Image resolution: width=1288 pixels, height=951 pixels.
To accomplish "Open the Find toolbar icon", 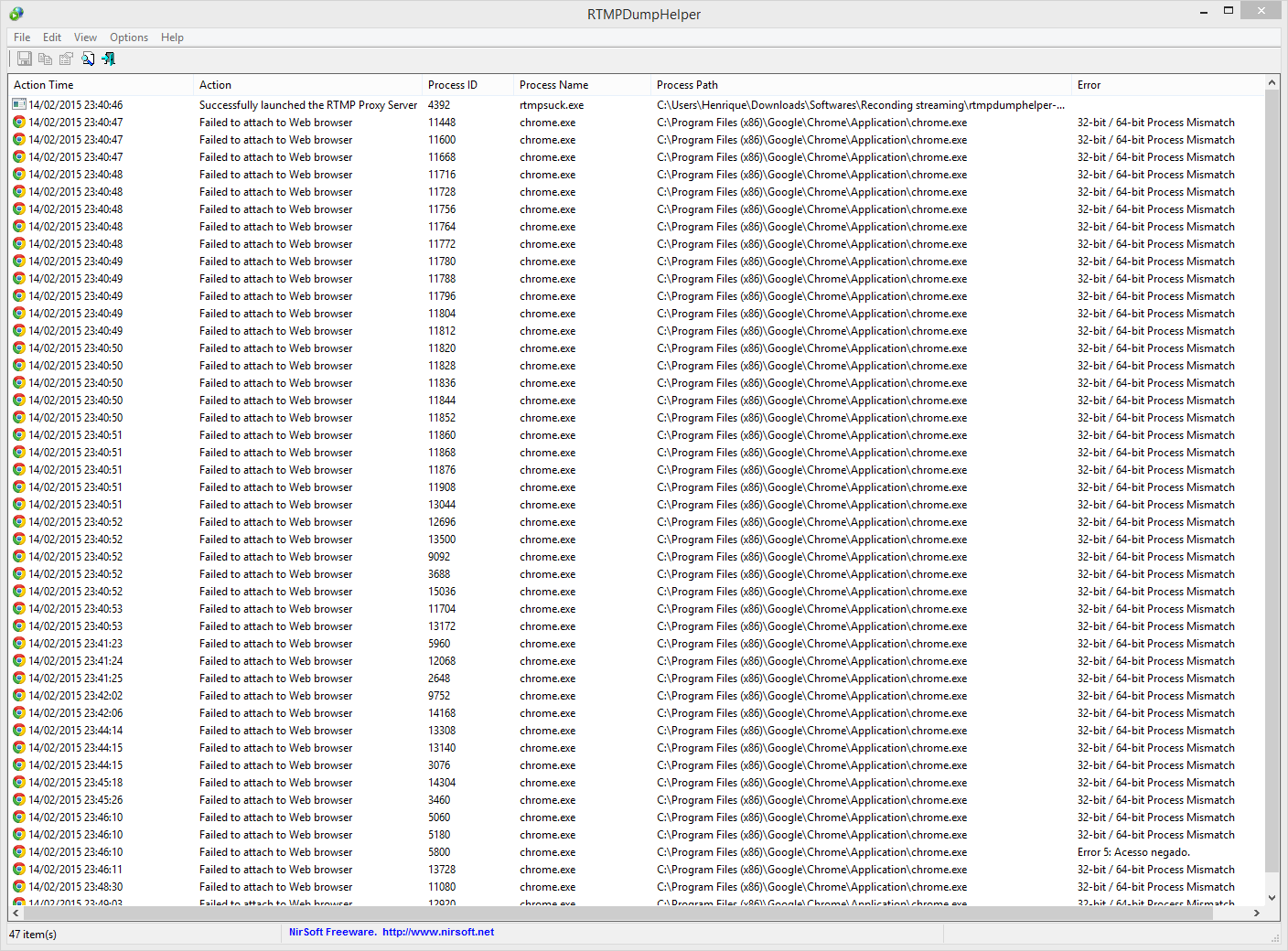I will click(x=88, y=59).
